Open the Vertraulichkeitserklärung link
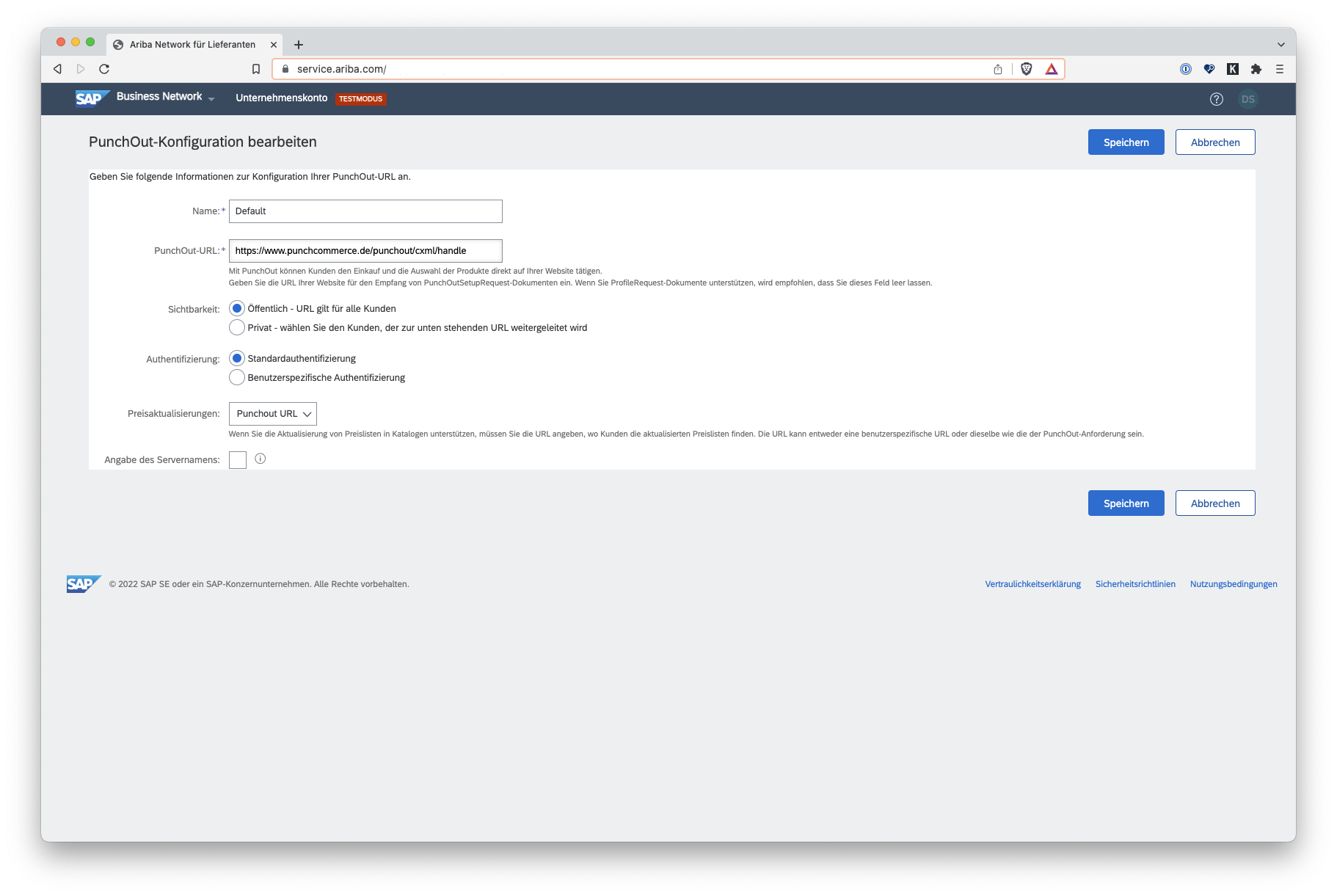This screenshot has width=1337, height=896. 1033,584
